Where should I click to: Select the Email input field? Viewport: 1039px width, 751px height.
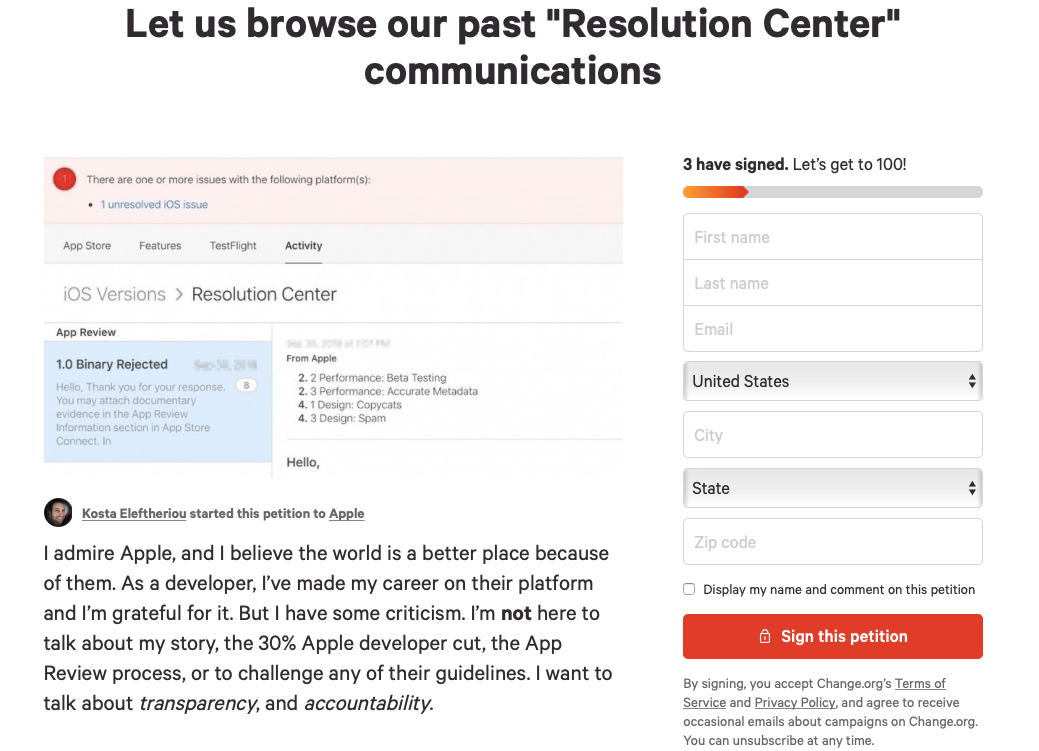(x=832, y=329)
